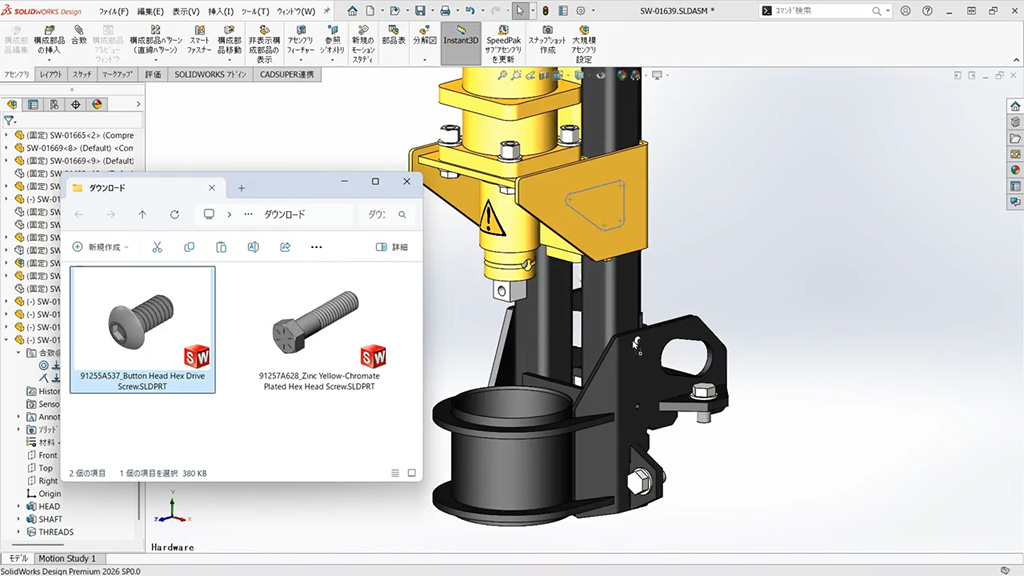Click the スナップショット作成 snapshot icon

[x=547, y=31]
